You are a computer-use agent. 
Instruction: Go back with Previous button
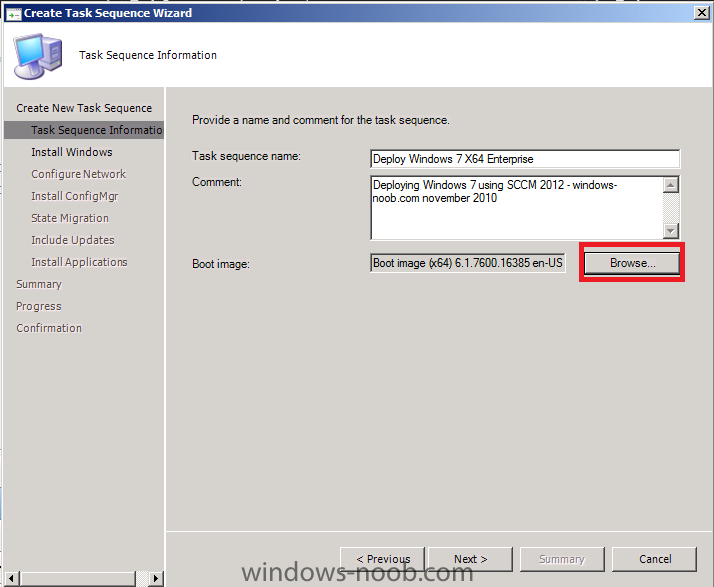(x=382, y=559)
